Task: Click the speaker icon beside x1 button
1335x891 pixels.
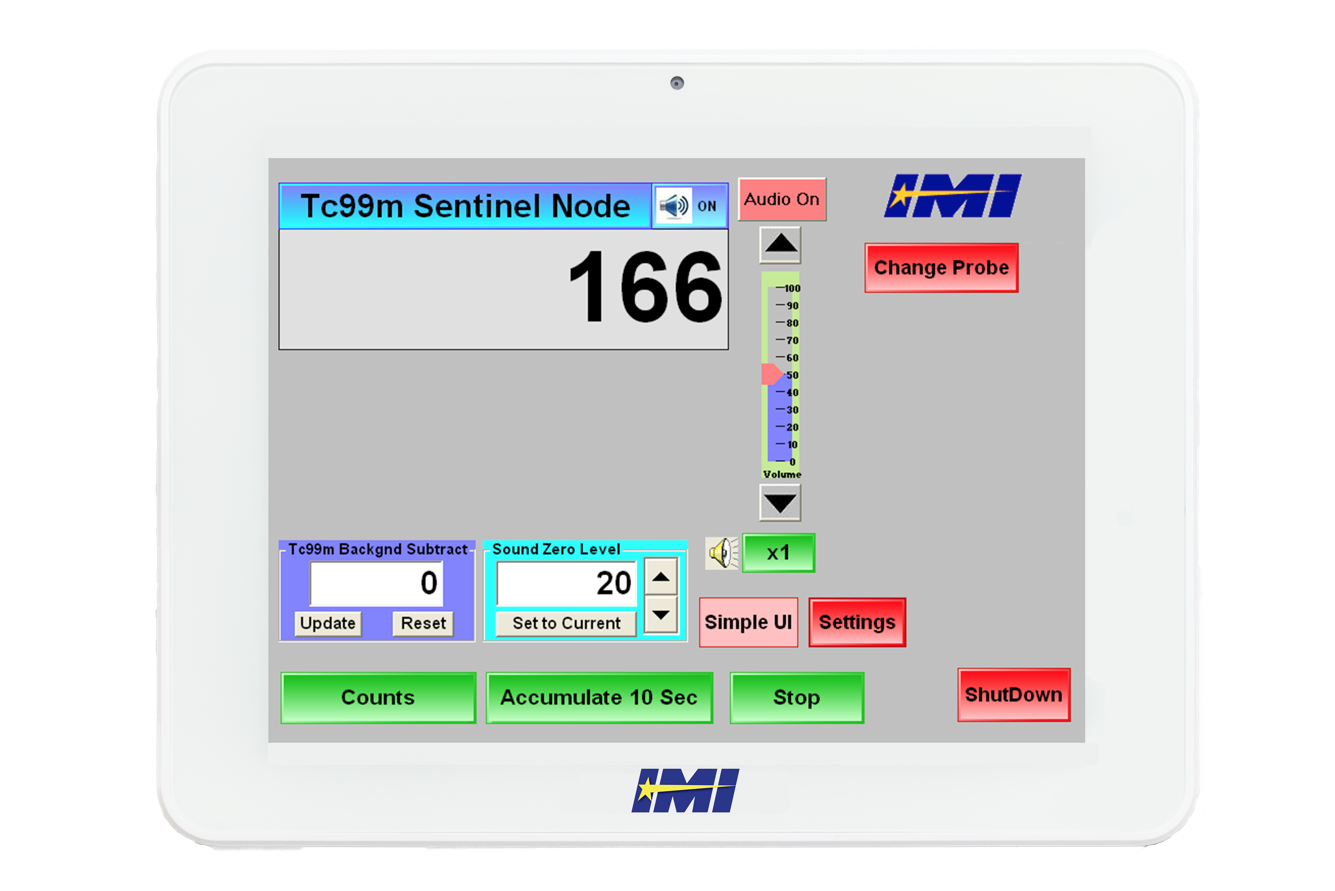Action: (x=722, y=553)
